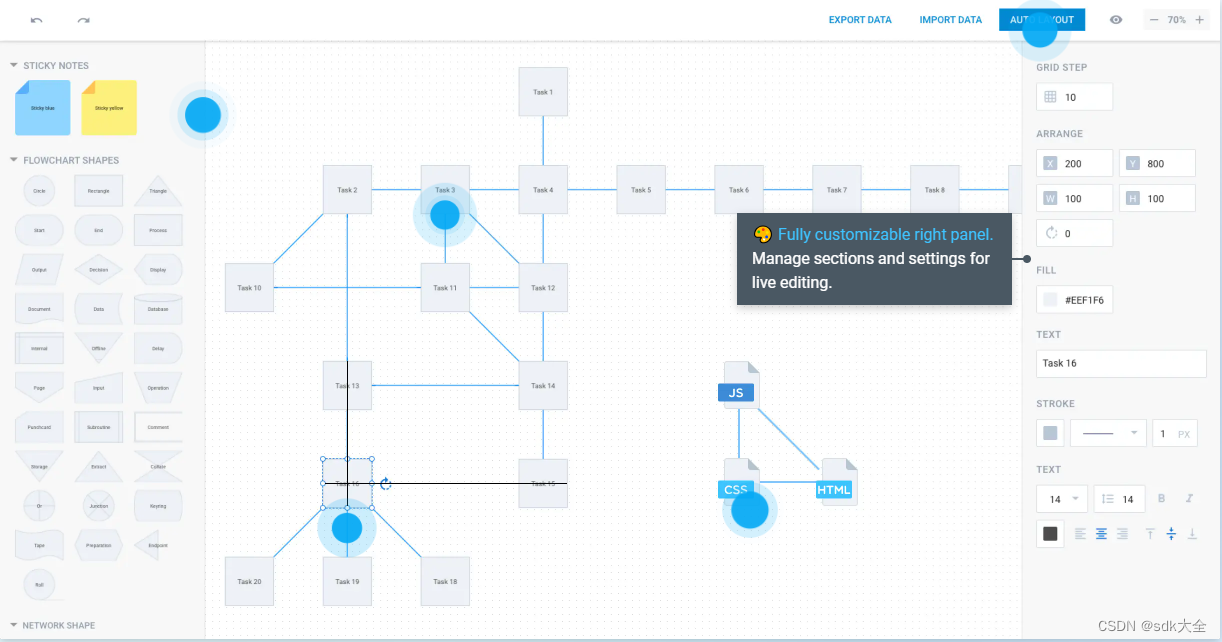Select the Junction shape in the shapes panel
The width and height of the screenshot is (1222, 642).
[x=98, y=505]
